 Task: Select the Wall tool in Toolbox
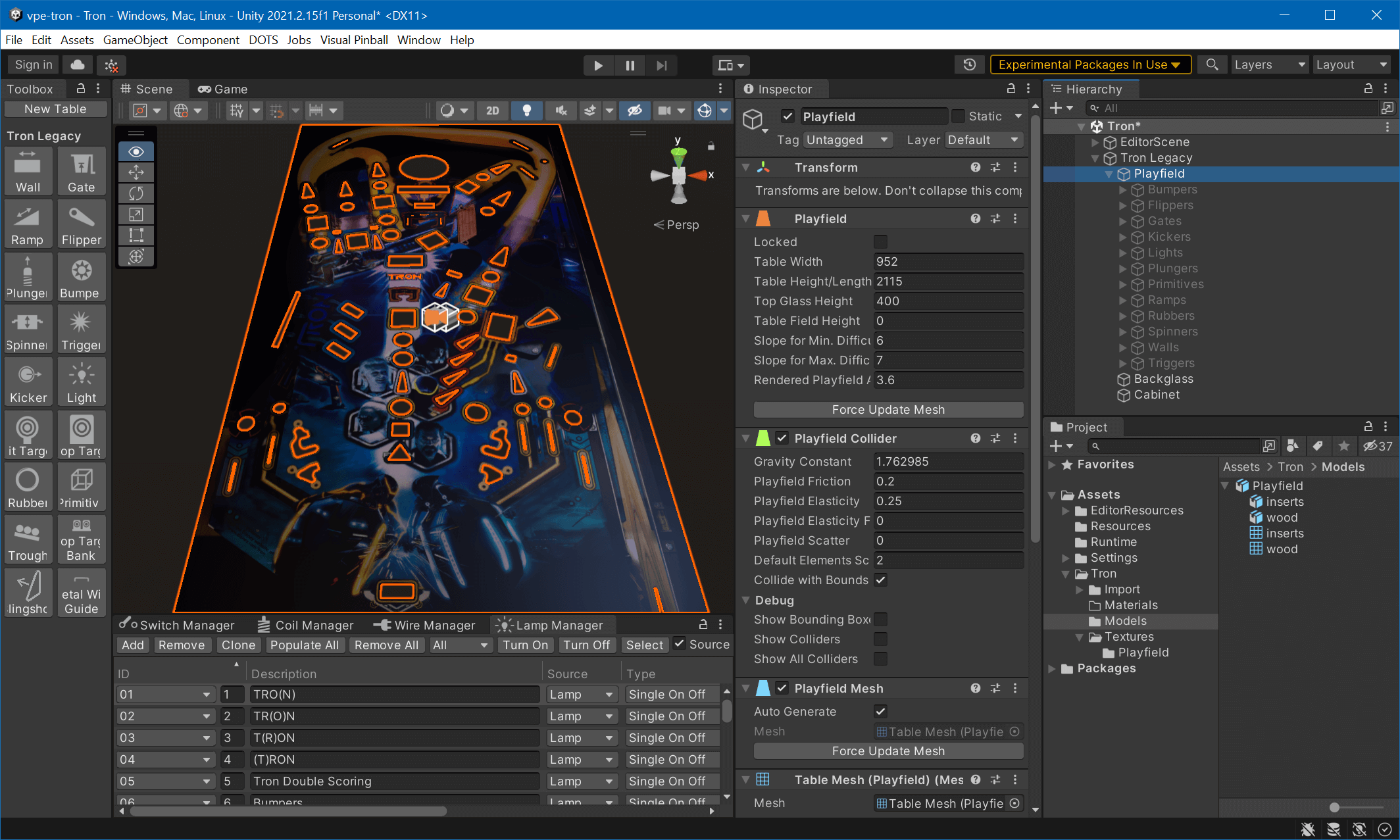pyautogui.click(x=28, y=171)
